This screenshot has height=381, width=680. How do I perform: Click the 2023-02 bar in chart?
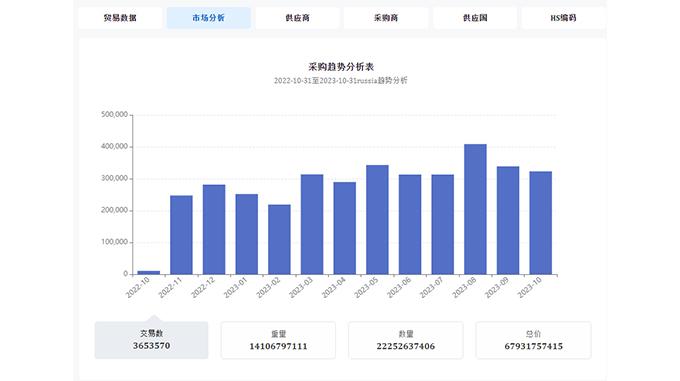(279, 239)
